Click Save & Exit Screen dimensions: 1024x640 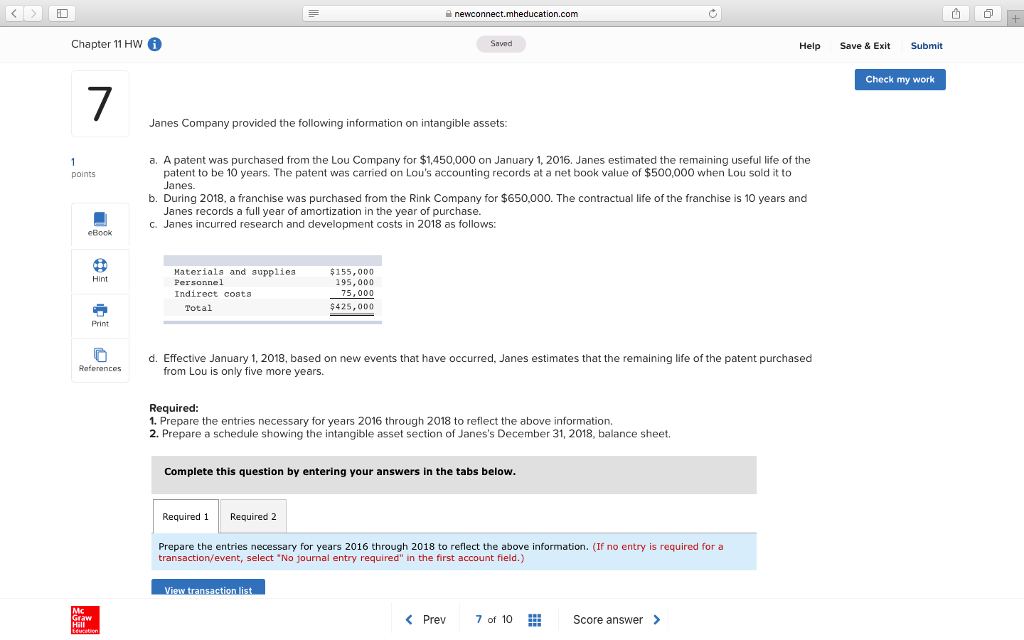(865, 46)
